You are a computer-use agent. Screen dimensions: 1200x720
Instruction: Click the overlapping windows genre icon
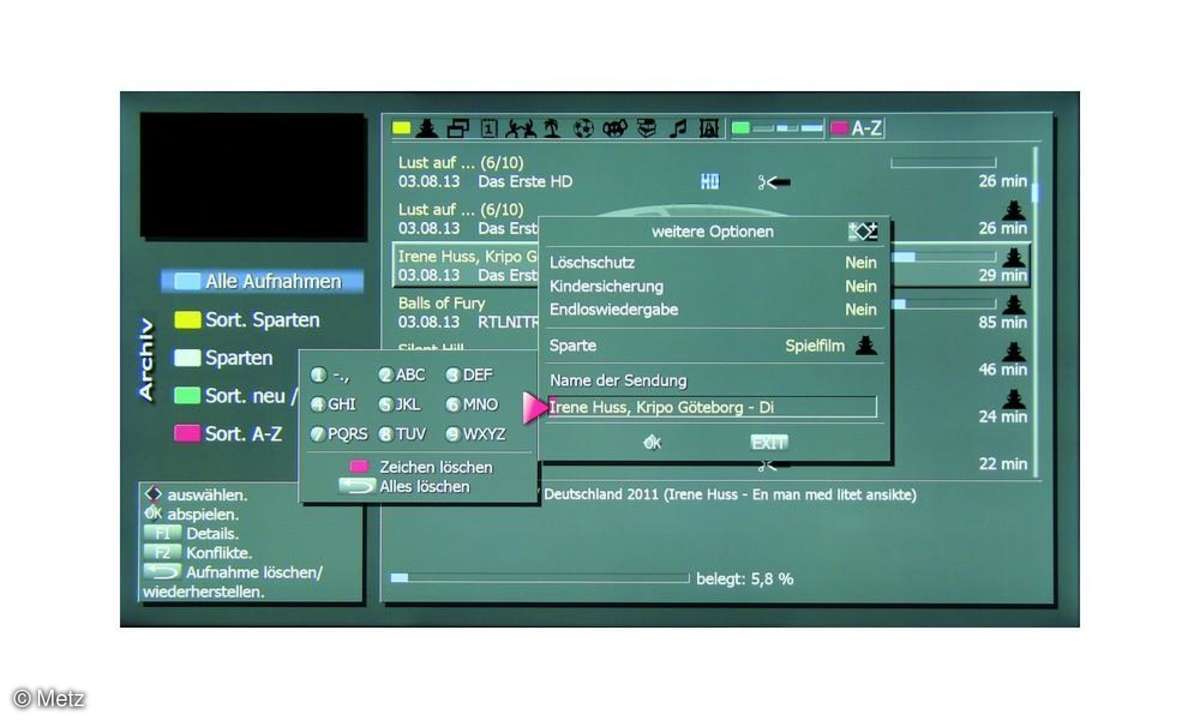point(458,128)
